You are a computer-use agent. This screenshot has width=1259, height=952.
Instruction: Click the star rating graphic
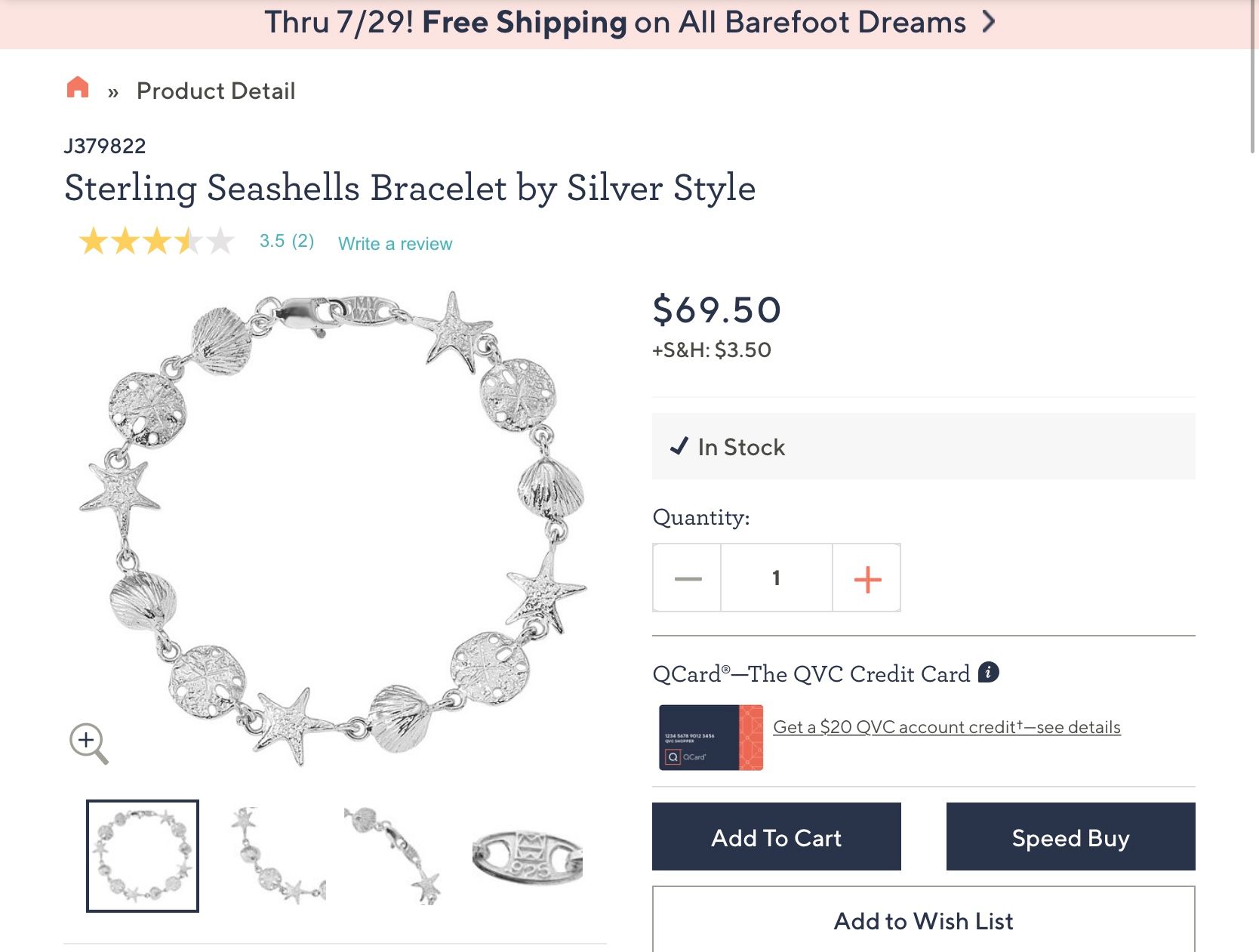pos(156,242)
